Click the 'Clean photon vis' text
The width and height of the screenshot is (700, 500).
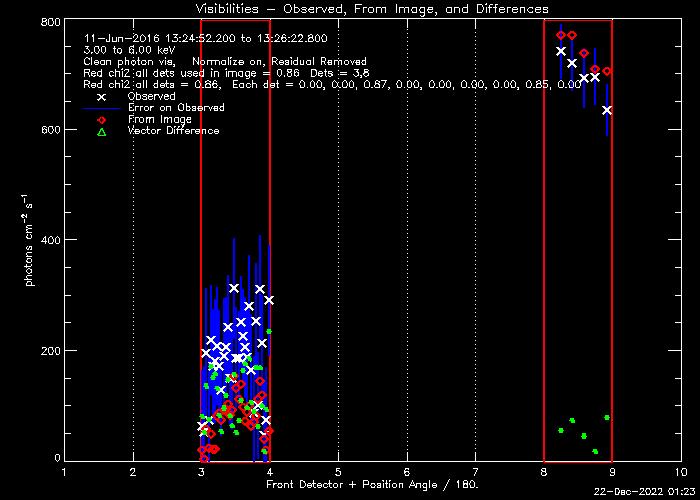pyautogui.click(x=129, y=62)
